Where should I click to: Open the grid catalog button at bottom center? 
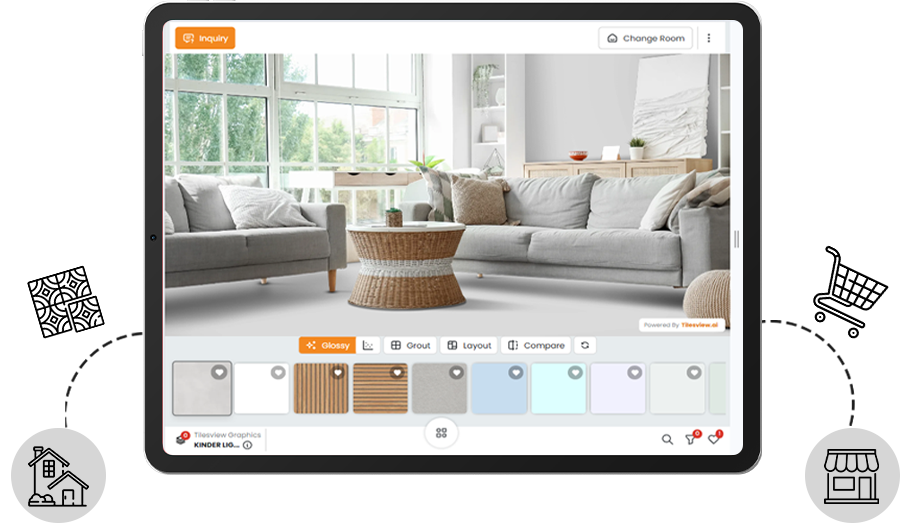coord(441,433)
